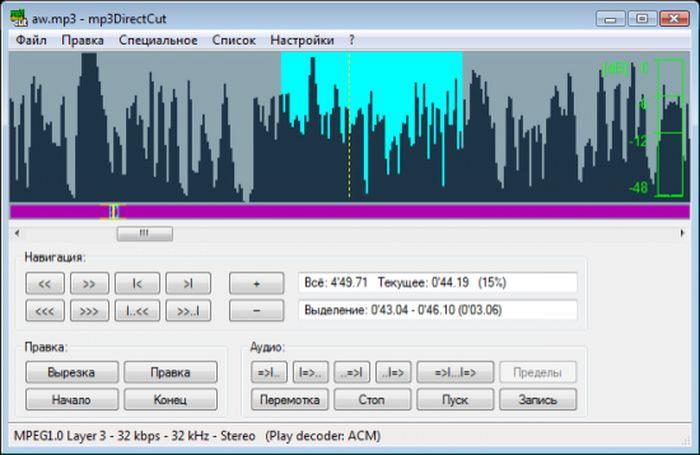
Task: Start playback with Пуск button
Action: (455, 399)
